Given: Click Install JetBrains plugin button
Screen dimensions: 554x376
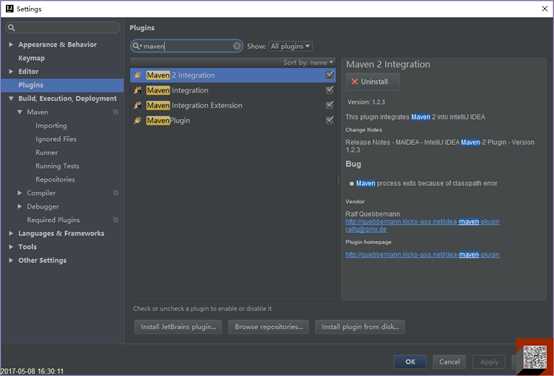Looking at the screenshot, I should click(178, 327).
